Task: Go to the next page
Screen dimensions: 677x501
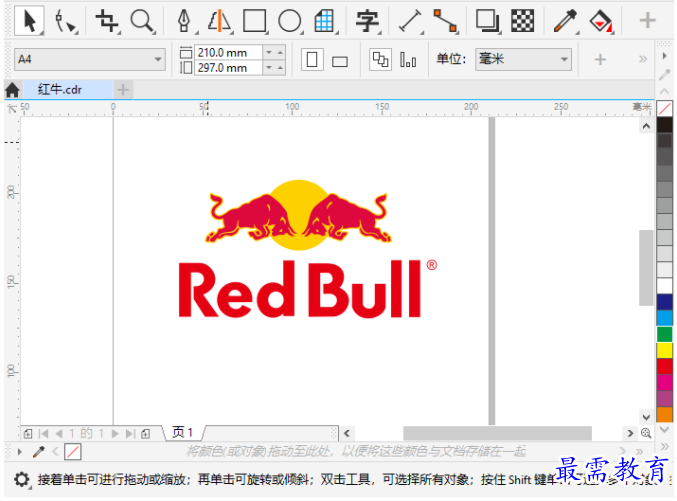Action: coord(115,433)
